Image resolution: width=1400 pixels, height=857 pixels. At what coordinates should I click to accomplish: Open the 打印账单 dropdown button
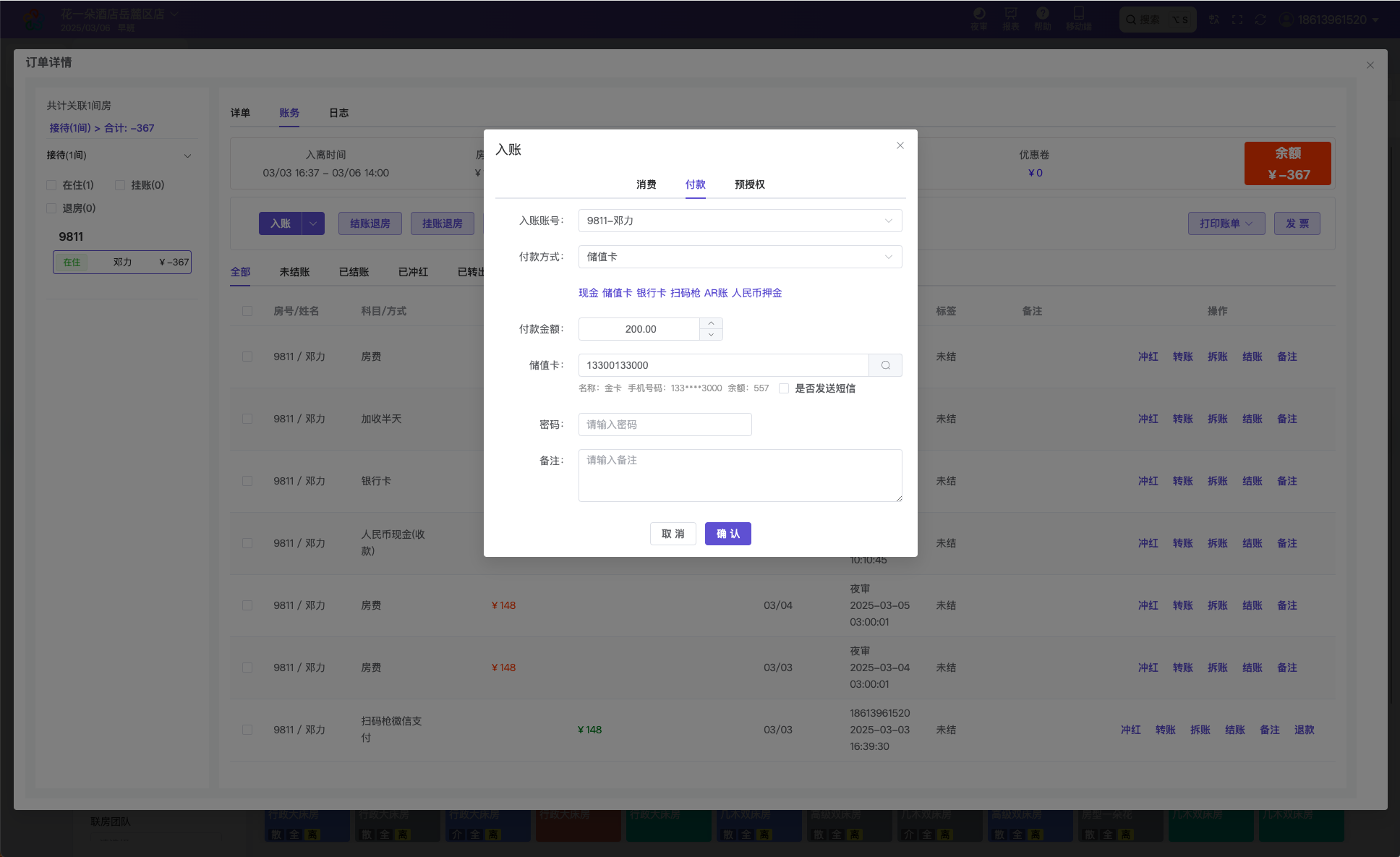pos(1226,223)
